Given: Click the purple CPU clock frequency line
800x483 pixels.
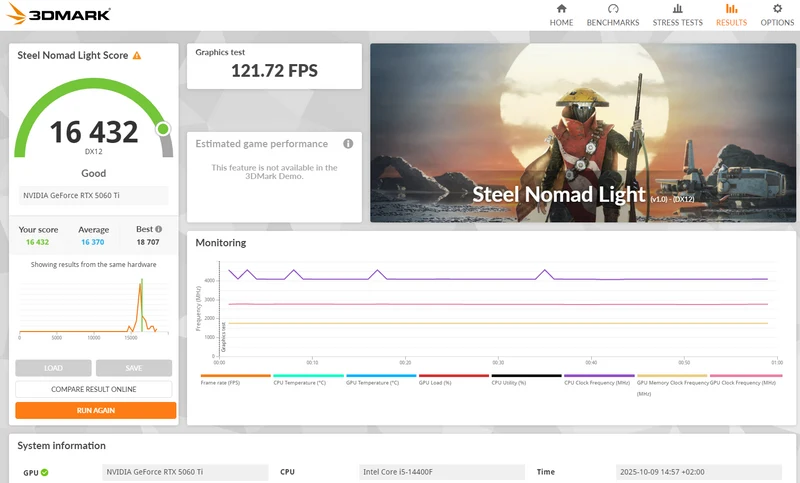Looking at the screenshot, I should pyautogui.click(x=498, y=278).
